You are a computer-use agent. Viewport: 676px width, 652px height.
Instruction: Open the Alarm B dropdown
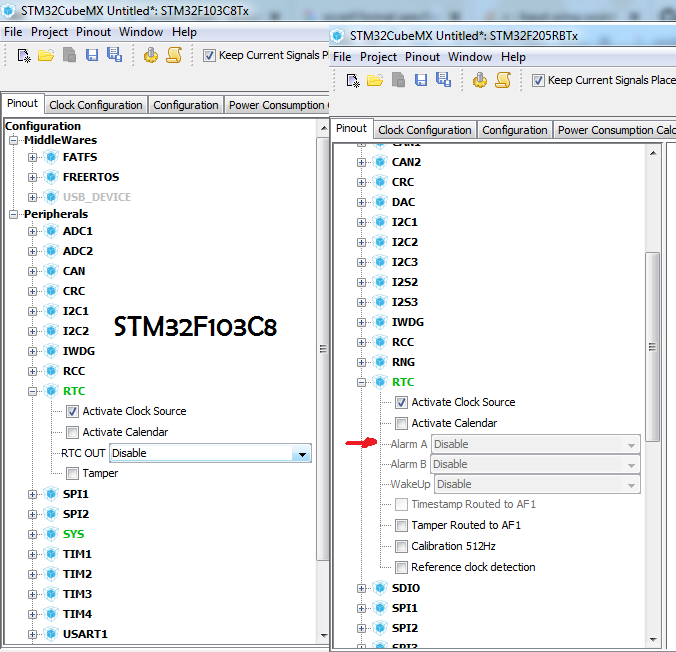point(535,464)
